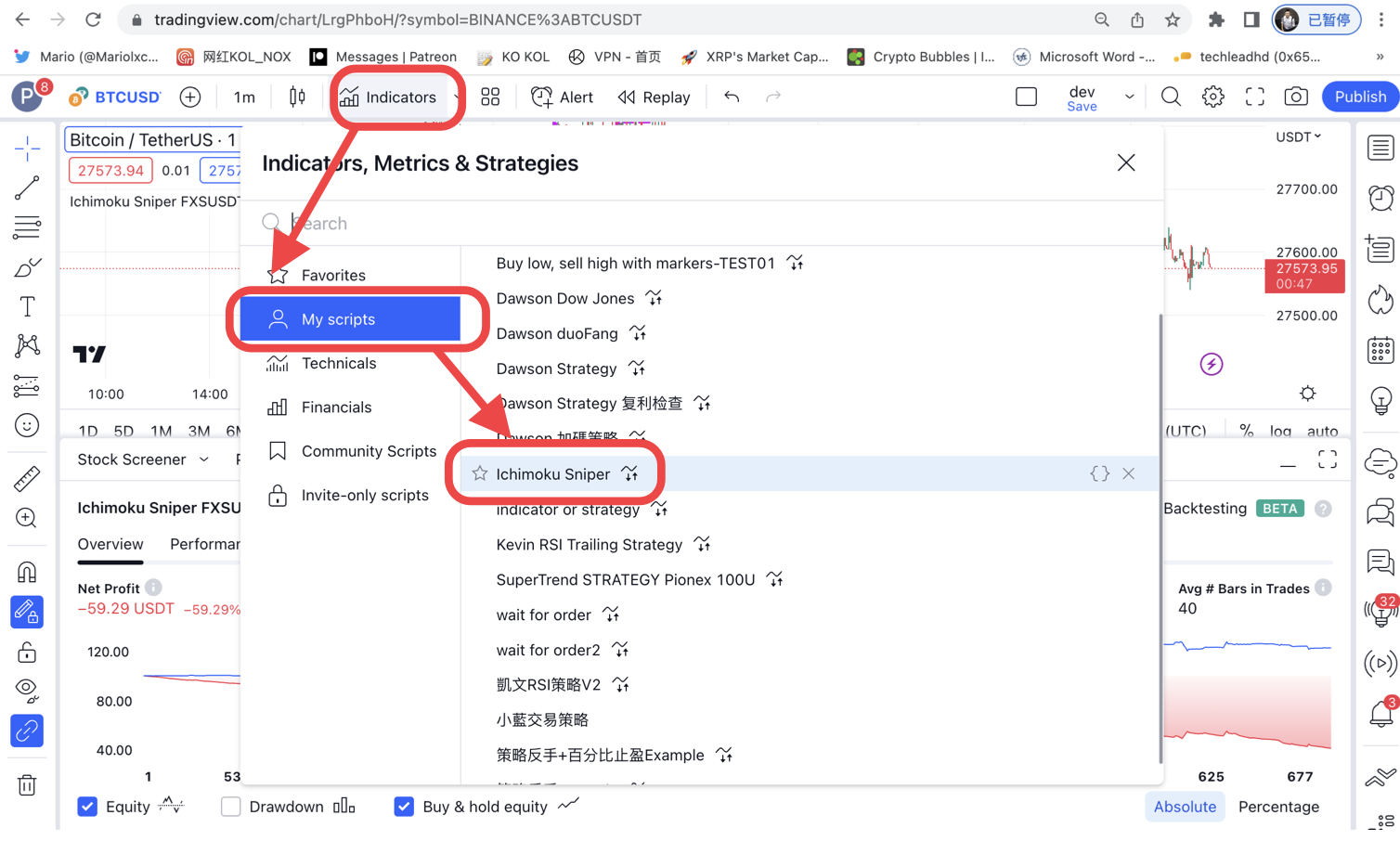Image resolution: width=1400 pixels, height=841 pixels.
Task: Switch to Percentage view
Action: [1278, 807]
